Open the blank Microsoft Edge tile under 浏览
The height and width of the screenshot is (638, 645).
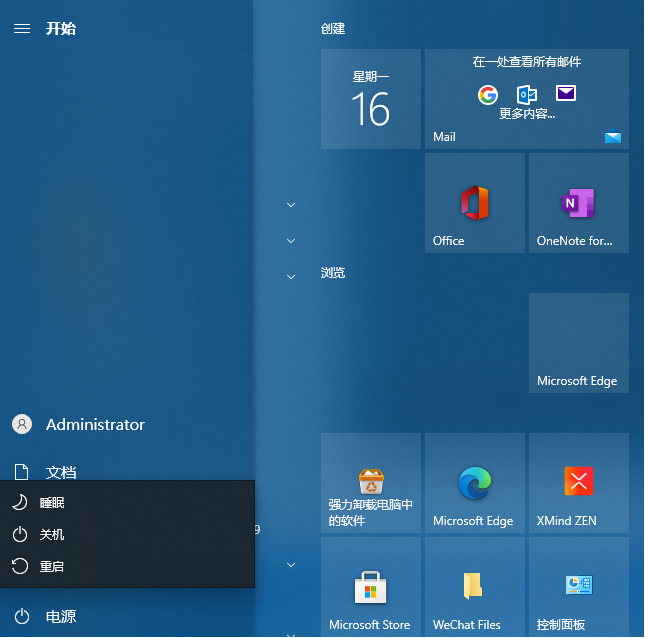(579, 343)
